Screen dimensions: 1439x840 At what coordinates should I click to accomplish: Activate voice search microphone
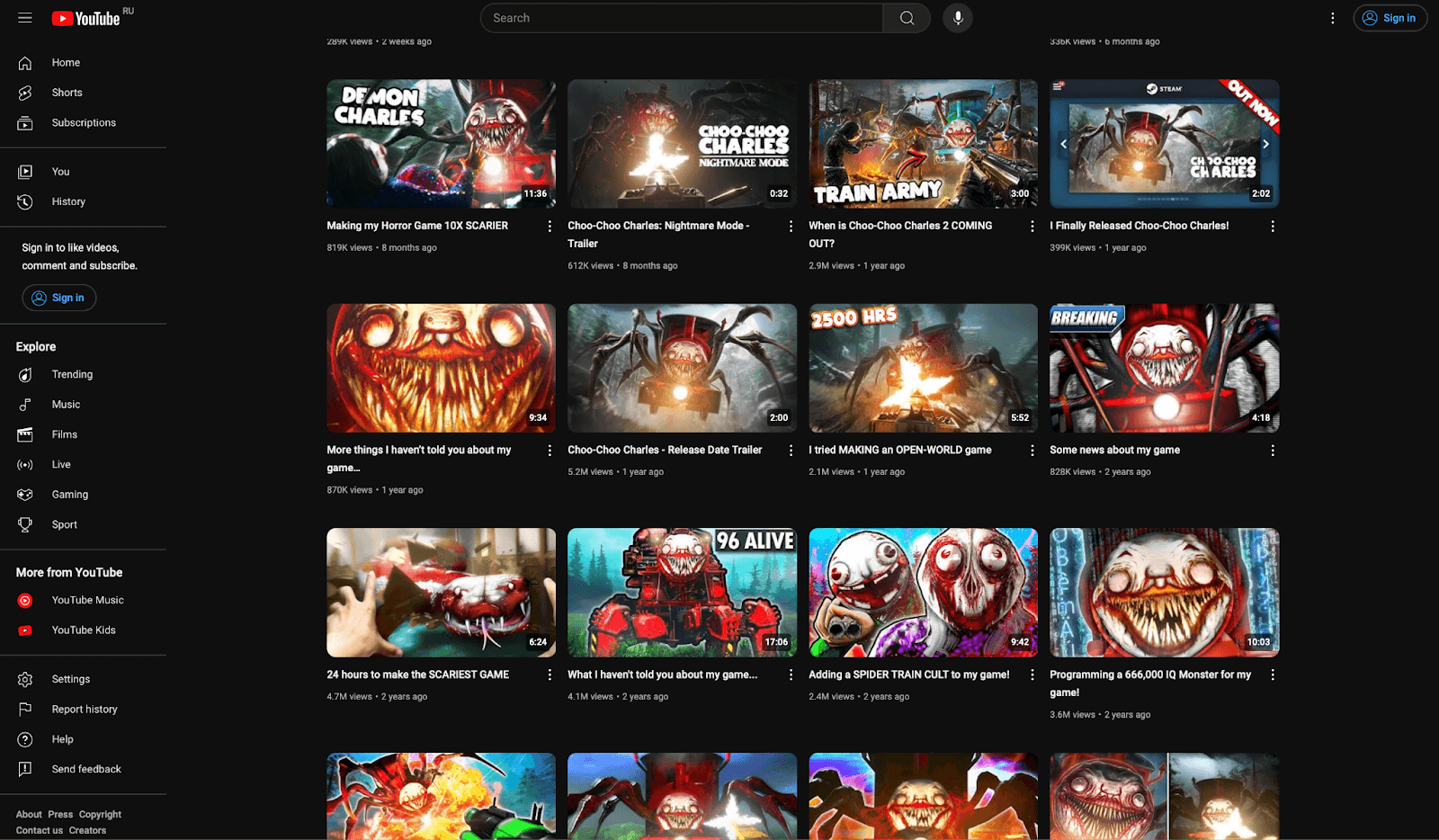click(958, 18)
